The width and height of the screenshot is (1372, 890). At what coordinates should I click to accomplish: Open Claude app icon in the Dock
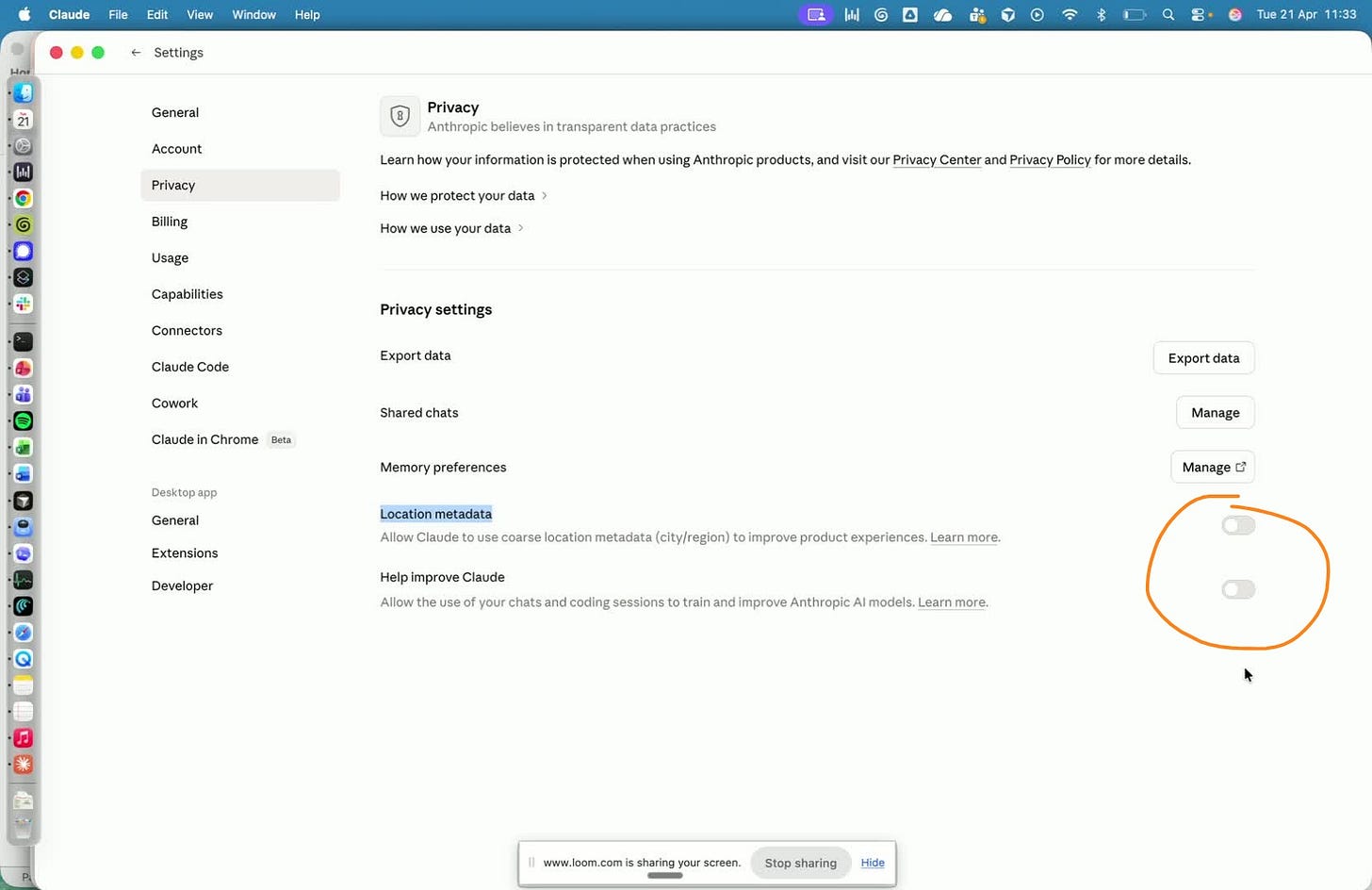[24, 765]
